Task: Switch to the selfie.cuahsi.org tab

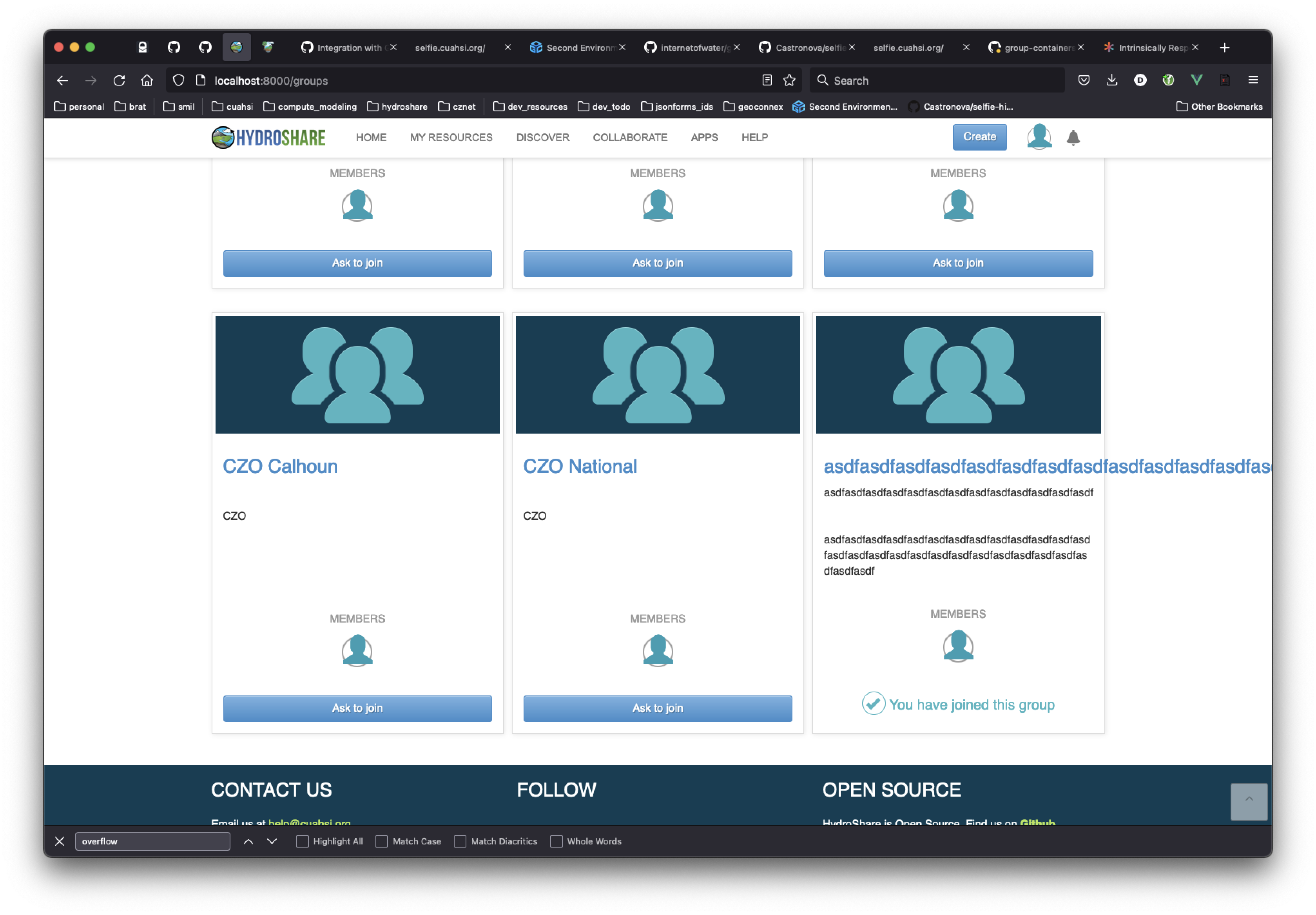Action: [x=450, y=47]
